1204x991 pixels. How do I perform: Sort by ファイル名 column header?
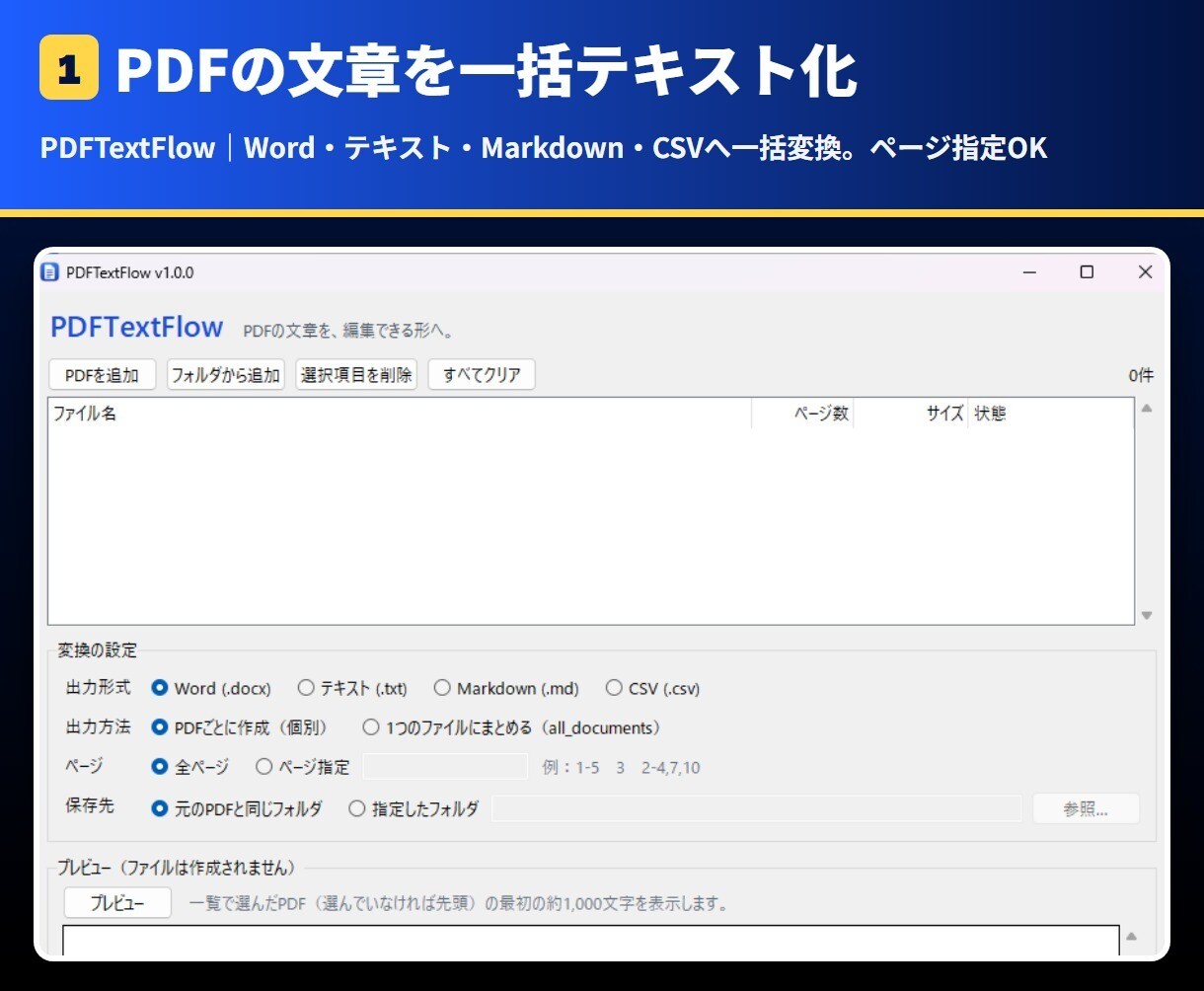[400, 415]
